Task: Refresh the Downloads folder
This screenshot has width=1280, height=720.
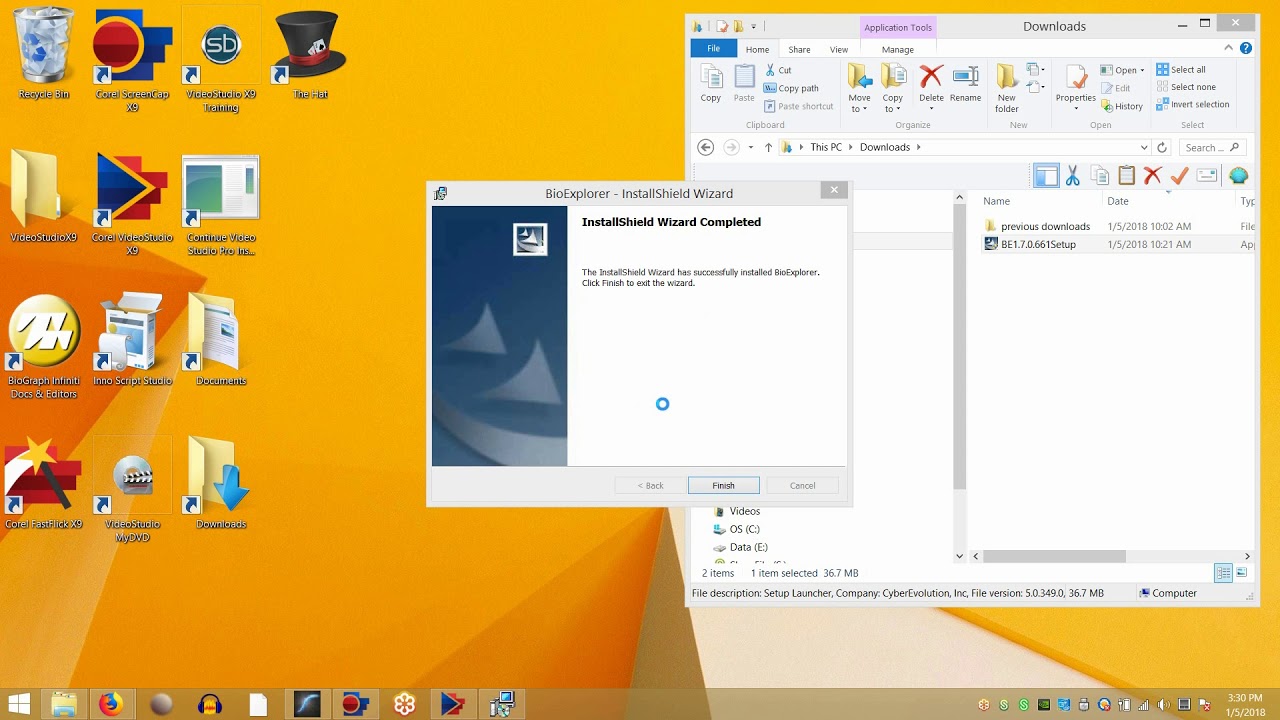Action: [x=1162, y=147]
